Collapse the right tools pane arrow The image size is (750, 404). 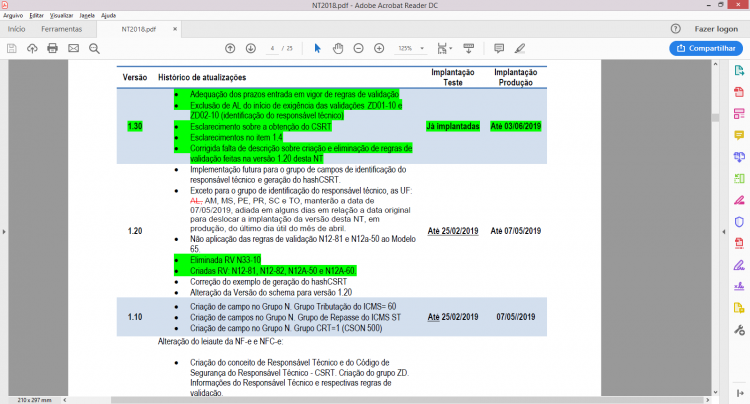[x=724, y=232]
